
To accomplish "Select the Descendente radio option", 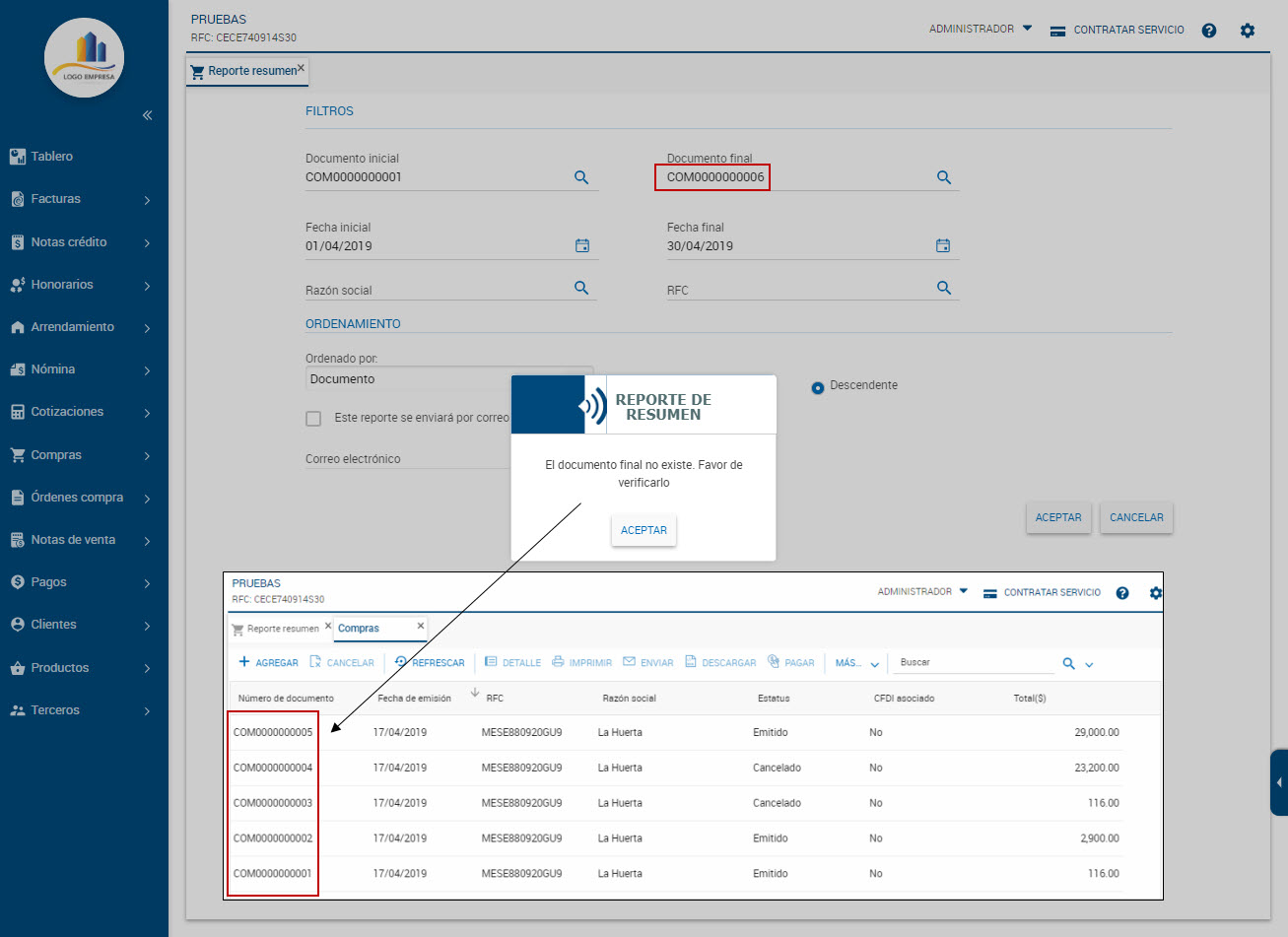I will (x=817, y=387).
